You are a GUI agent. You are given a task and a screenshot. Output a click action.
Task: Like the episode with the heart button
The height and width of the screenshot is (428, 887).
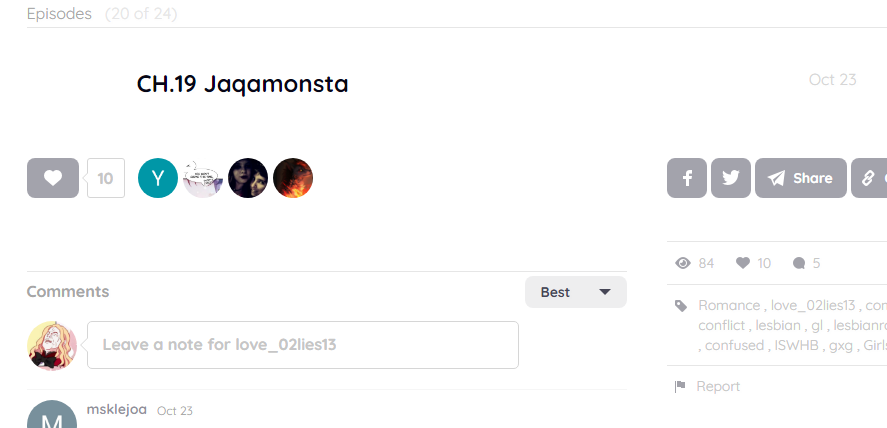coord(53,178)
